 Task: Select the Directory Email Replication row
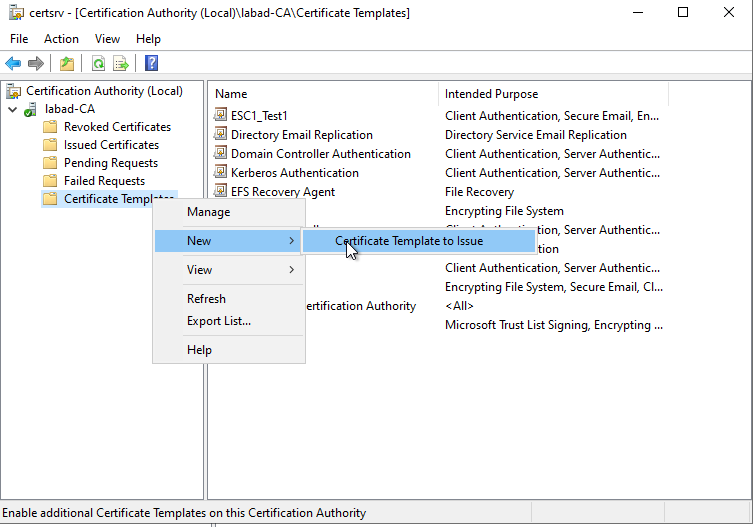point(301,135)
